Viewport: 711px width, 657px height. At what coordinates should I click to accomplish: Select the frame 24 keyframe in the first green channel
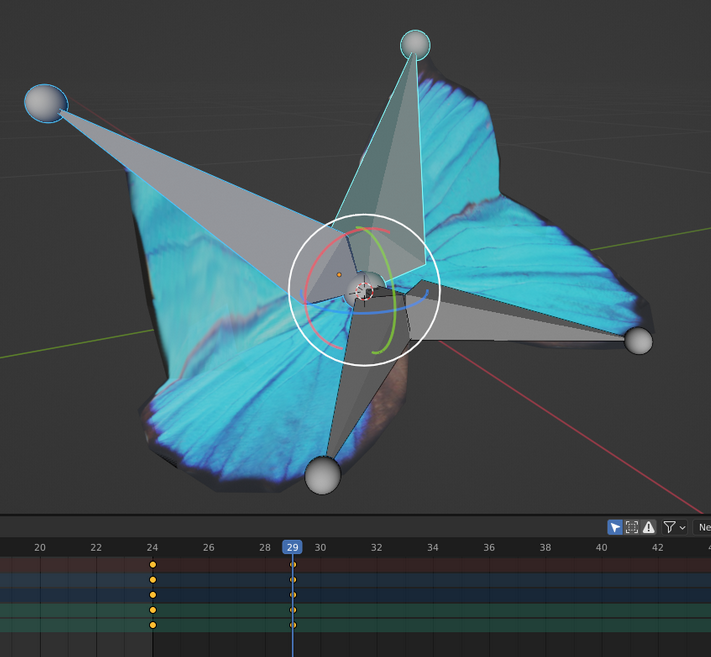[153, 610]
